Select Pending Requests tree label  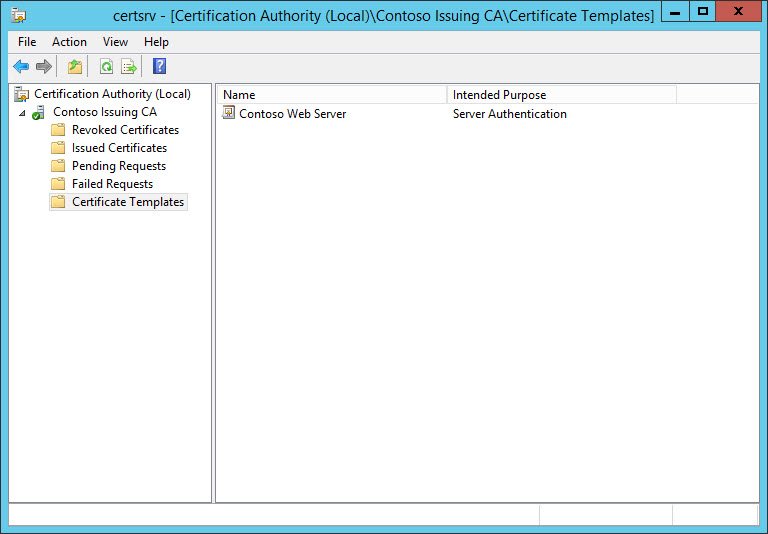119,166
